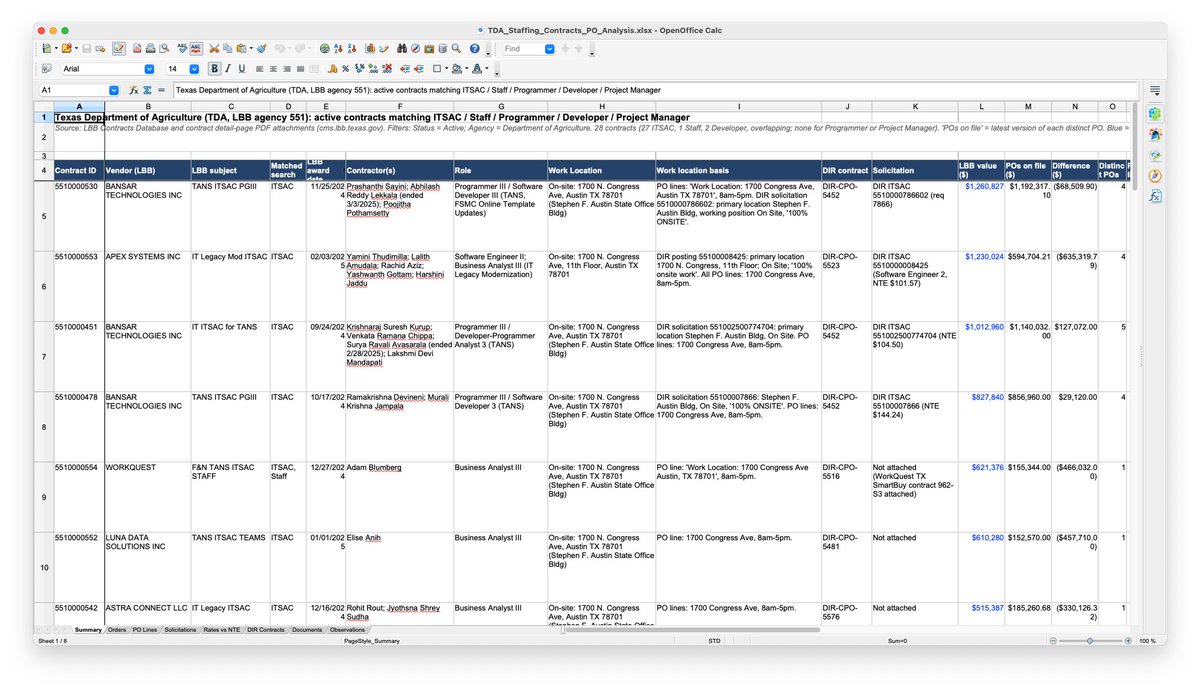Toggle AutoSpellcheck on toolbar
Image resolution: width=1200 pixels, height=689 pixels.
pyautogui.click(x=196, y=48)
